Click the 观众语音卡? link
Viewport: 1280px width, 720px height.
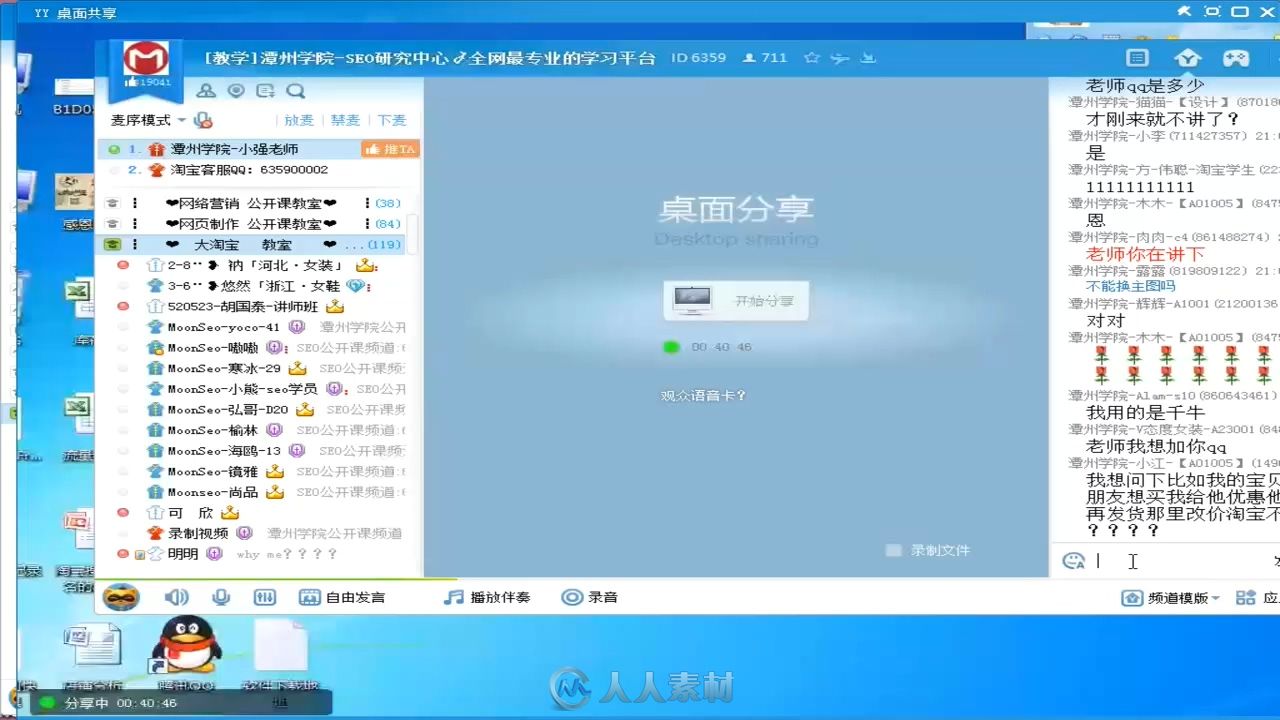[x=704, y=396]
